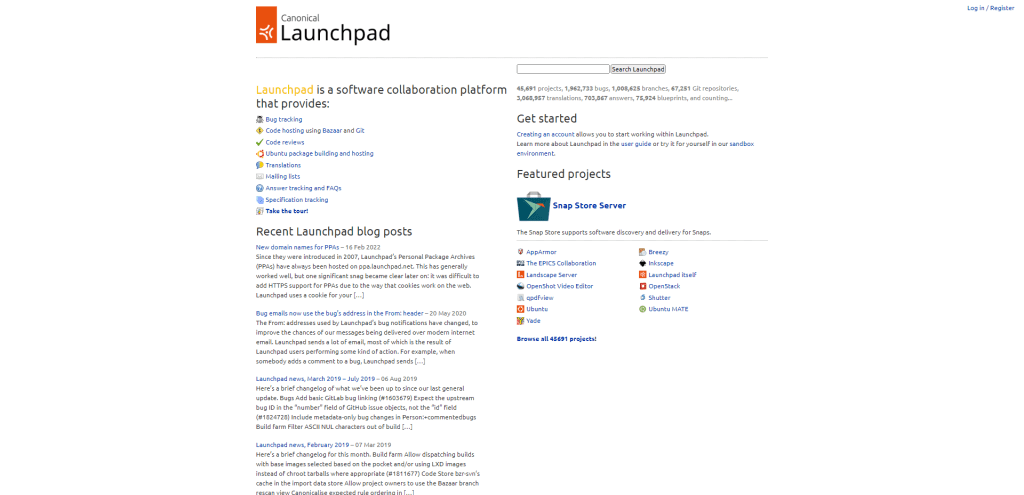Screen dimensions: 1024x495
Task: Click the Canonical Launchpad logo
Action: pyautogui.click(x=323, y=25)
